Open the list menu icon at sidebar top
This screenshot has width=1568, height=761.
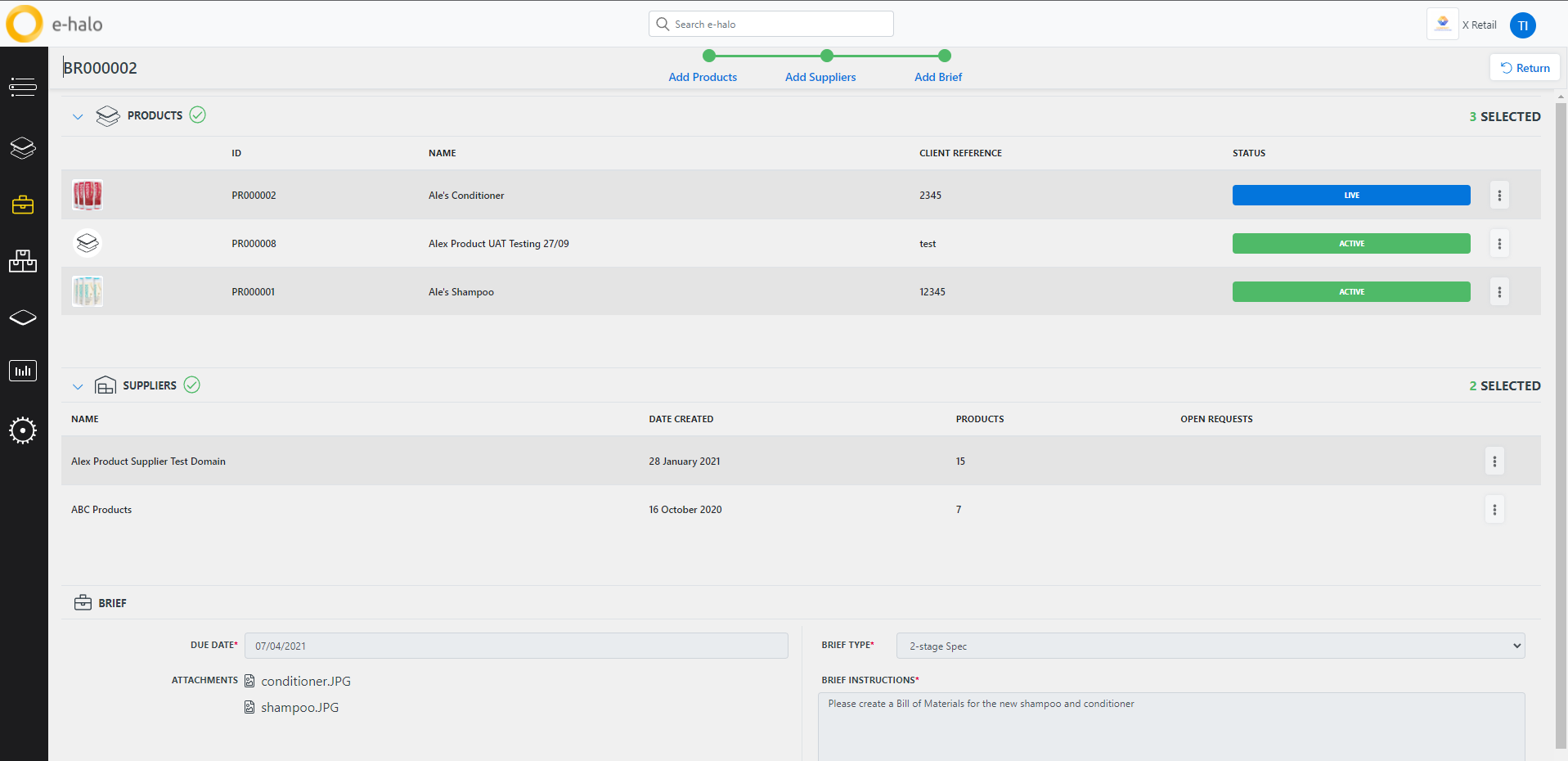click(x=23, y=88)
